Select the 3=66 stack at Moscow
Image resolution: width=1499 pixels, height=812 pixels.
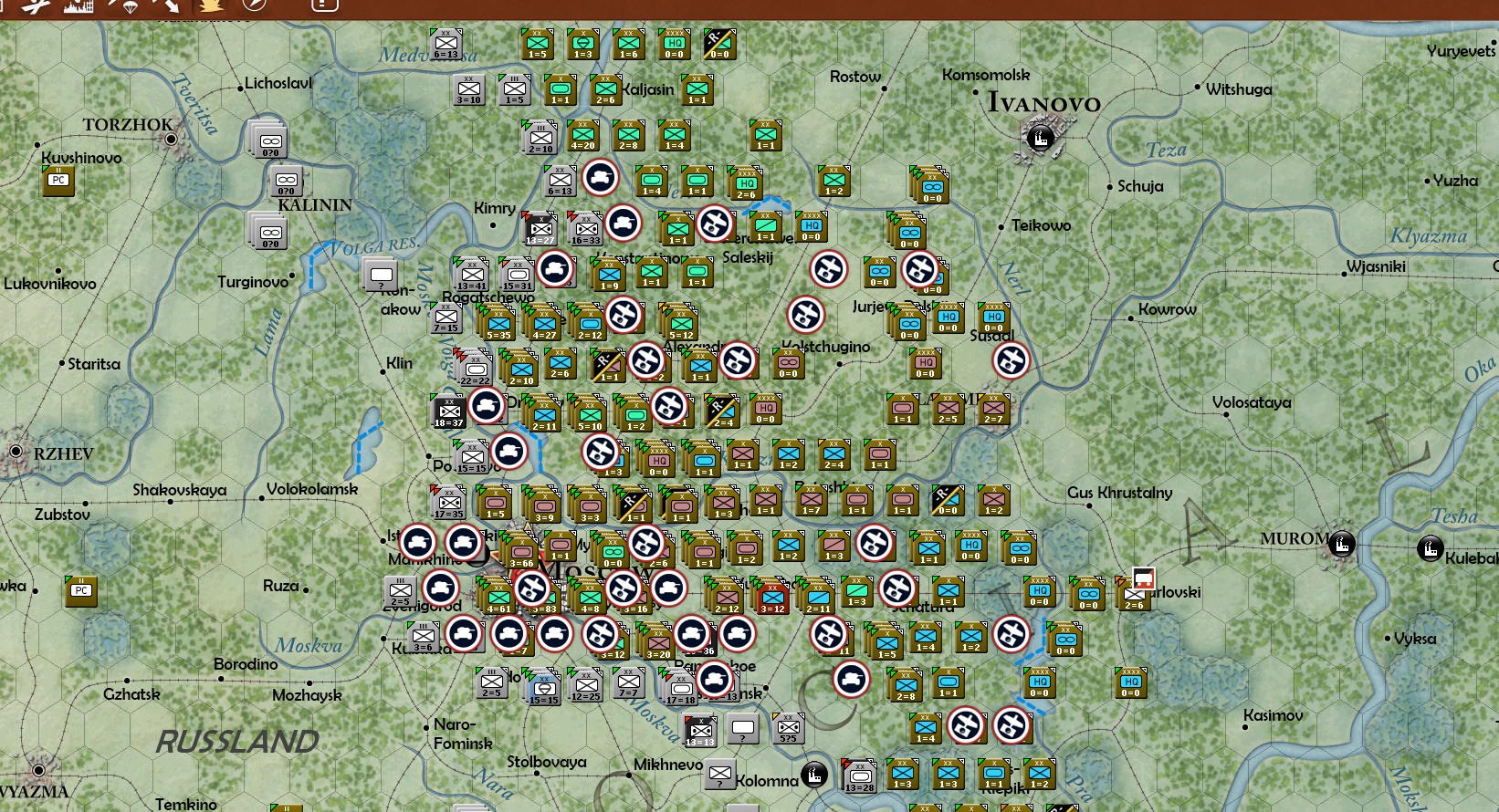coord(520,549)
